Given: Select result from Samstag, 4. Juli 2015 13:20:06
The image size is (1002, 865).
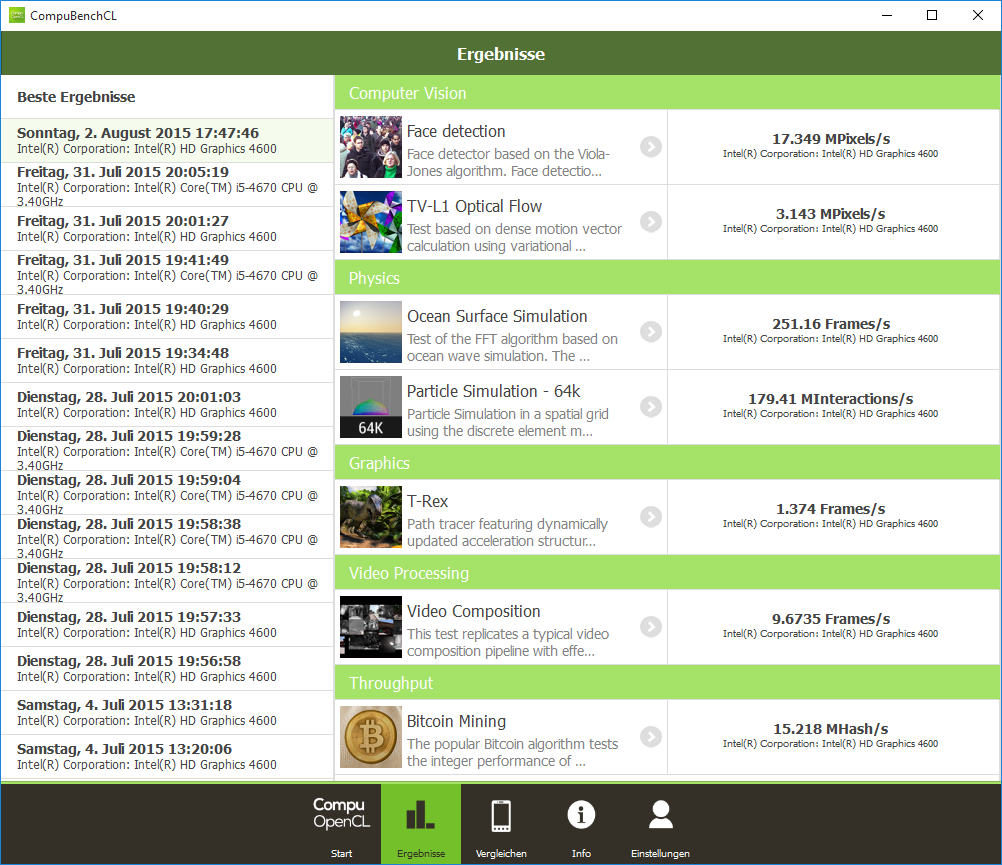Looking at the screenshot, I should click(167, 757).
